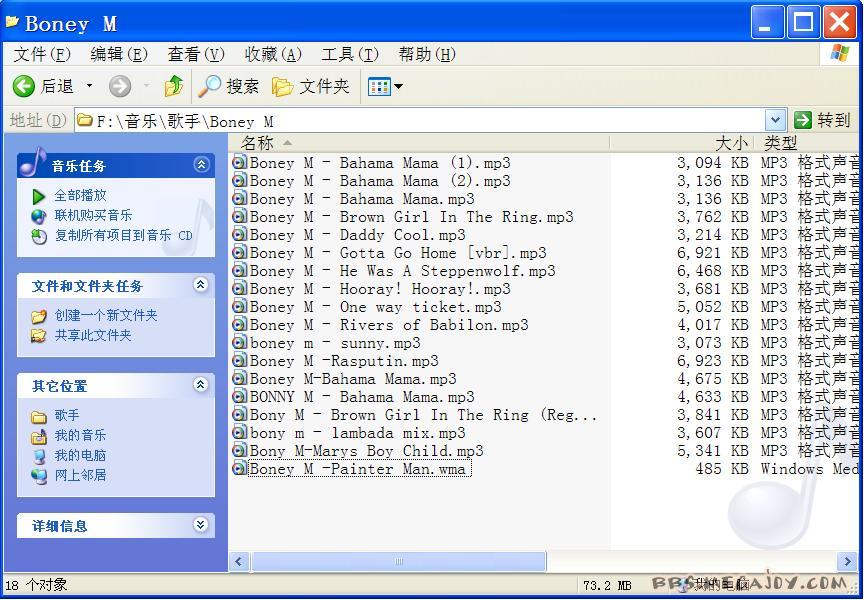Collapse the Other Places (其它位置) panel

pos(201,385)
